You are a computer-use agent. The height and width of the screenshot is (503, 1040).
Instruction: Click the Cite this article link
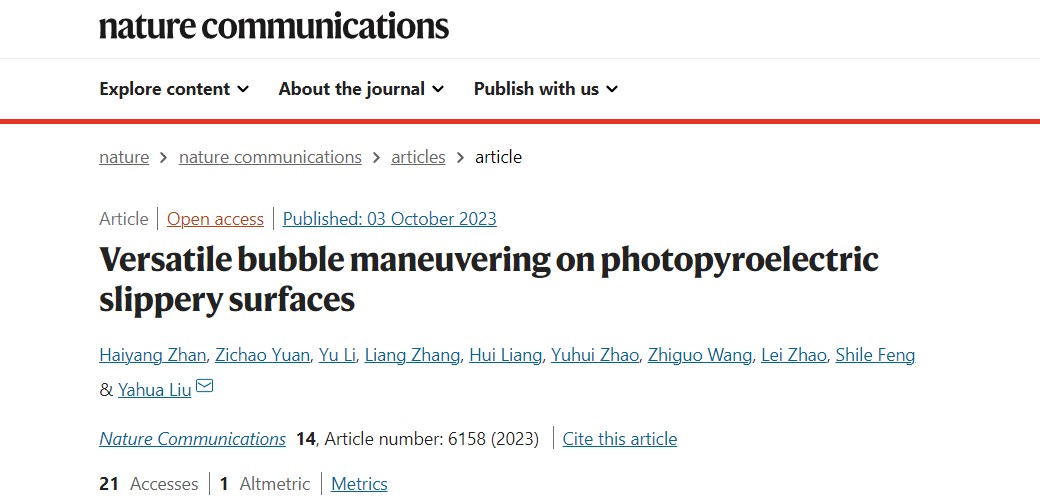620,439
